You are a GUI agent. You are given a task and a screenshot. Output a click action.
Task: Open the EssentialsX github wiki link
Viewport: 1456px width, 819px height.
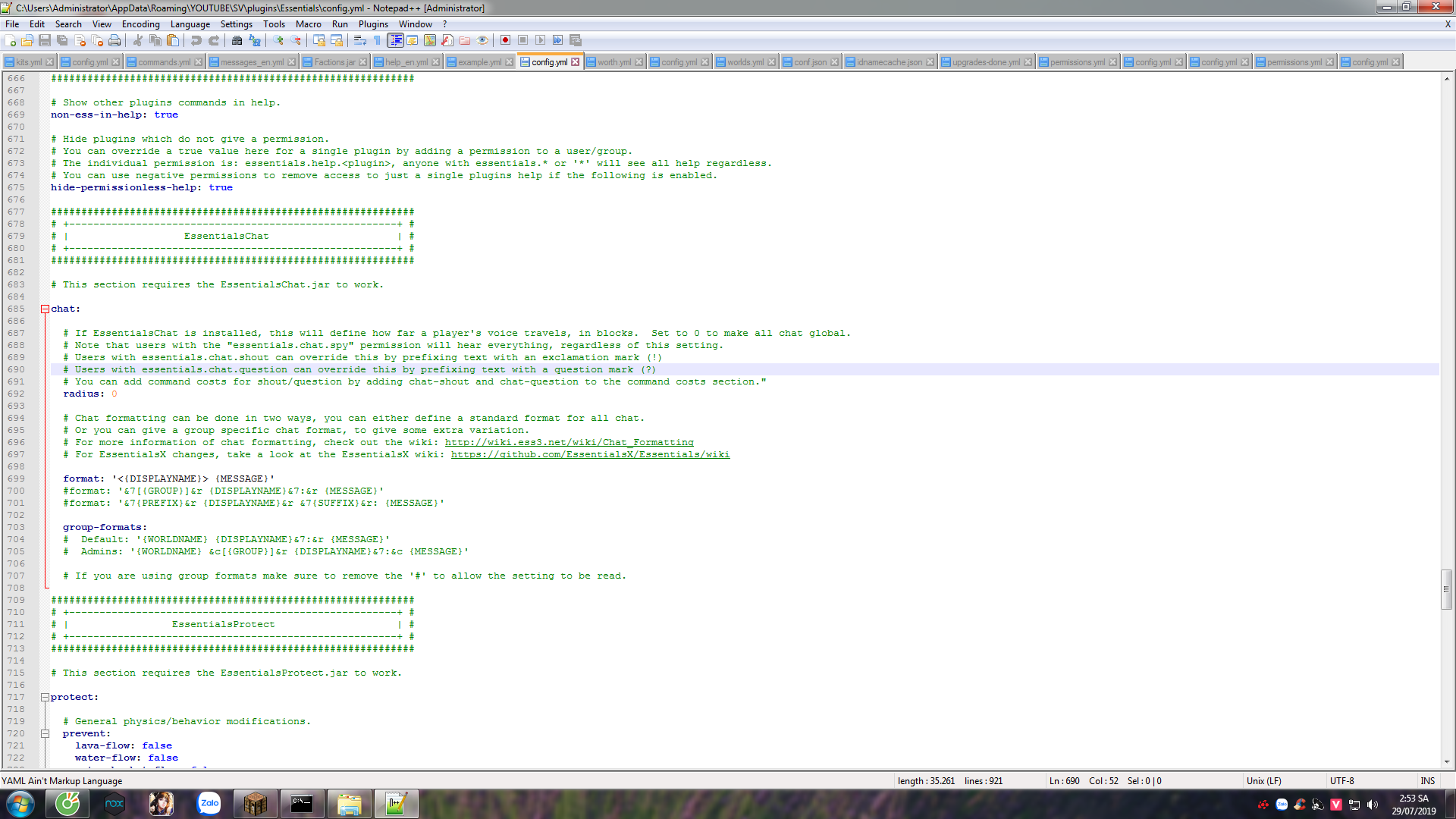point(590,455)
